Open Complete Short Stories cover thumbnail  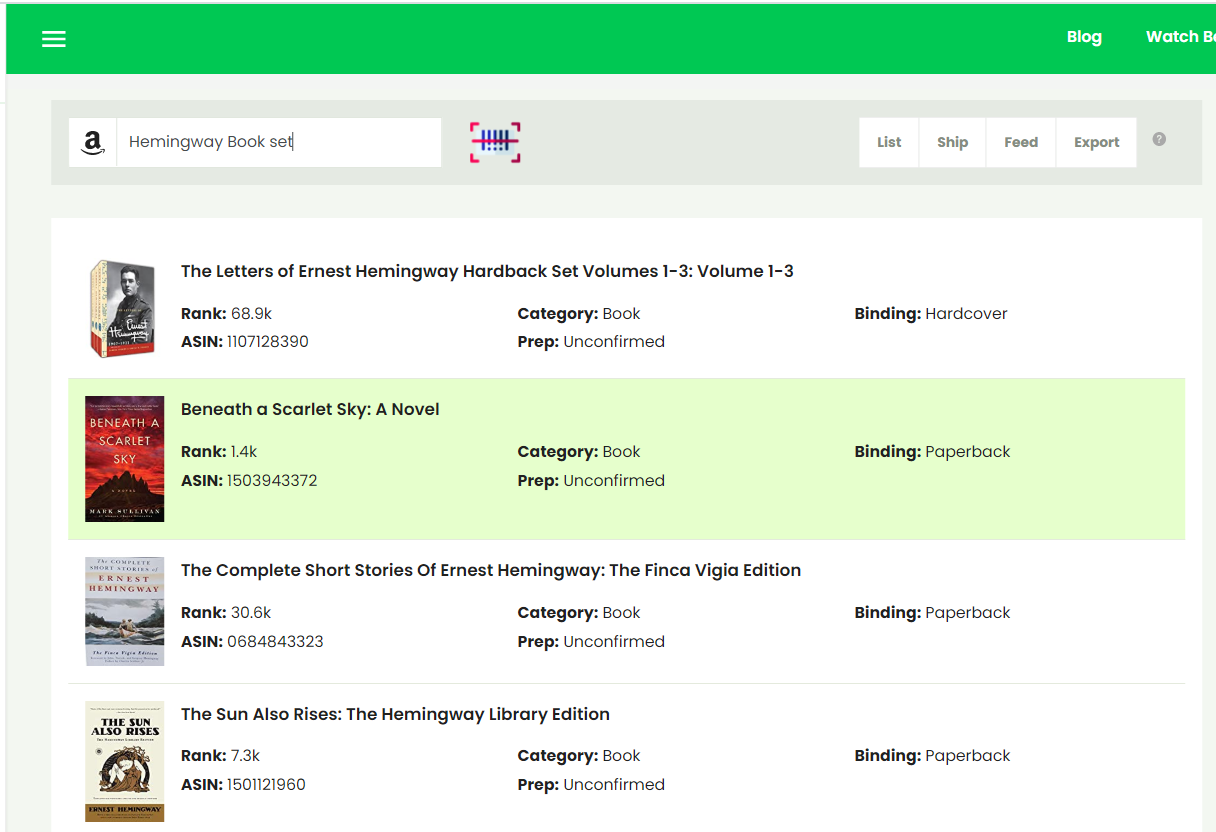pos(124,612)
